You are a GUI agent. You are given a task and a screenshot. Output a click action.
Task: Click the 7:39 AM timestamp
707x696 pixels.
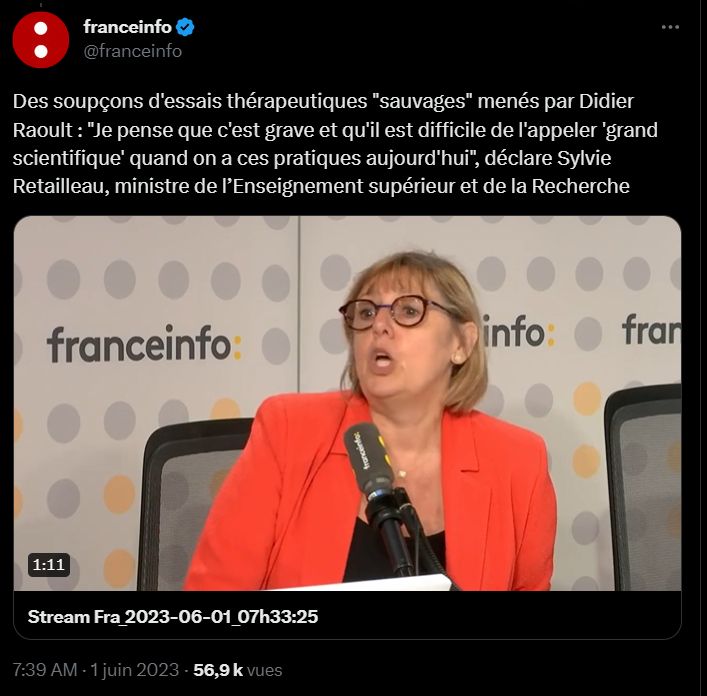click(45, 670)
